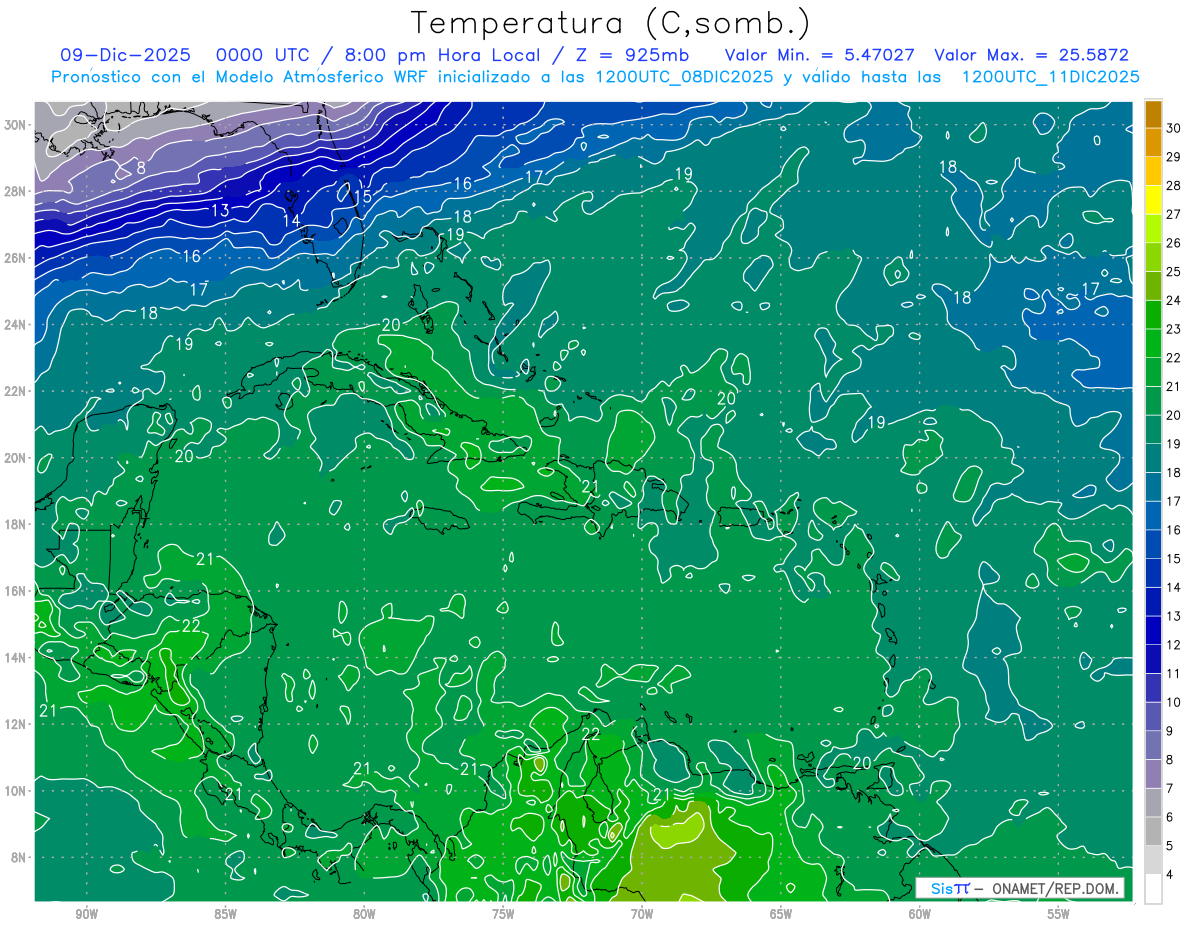This screenshot has width=1200, height=927.
Task: Click the "0000 UTC" time text
Action: tap(262, 55)
